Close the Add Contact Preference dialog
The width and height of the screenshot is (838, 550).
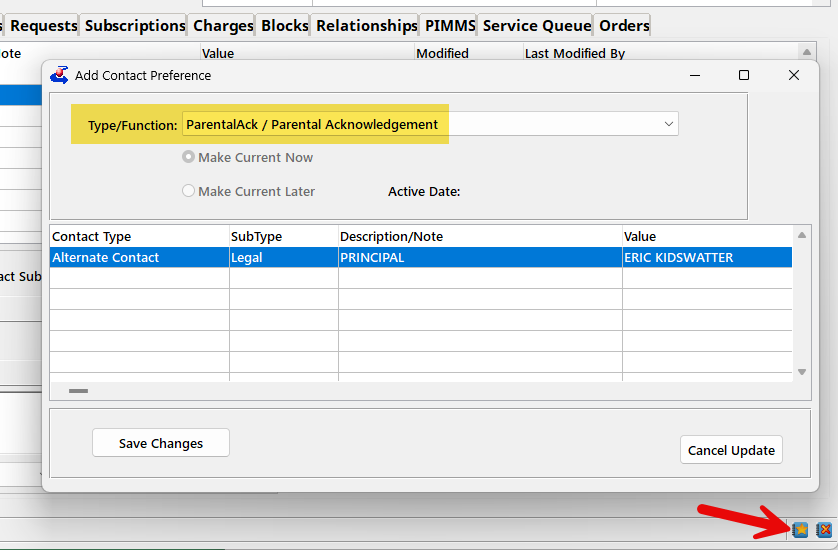tap(794, 75)
